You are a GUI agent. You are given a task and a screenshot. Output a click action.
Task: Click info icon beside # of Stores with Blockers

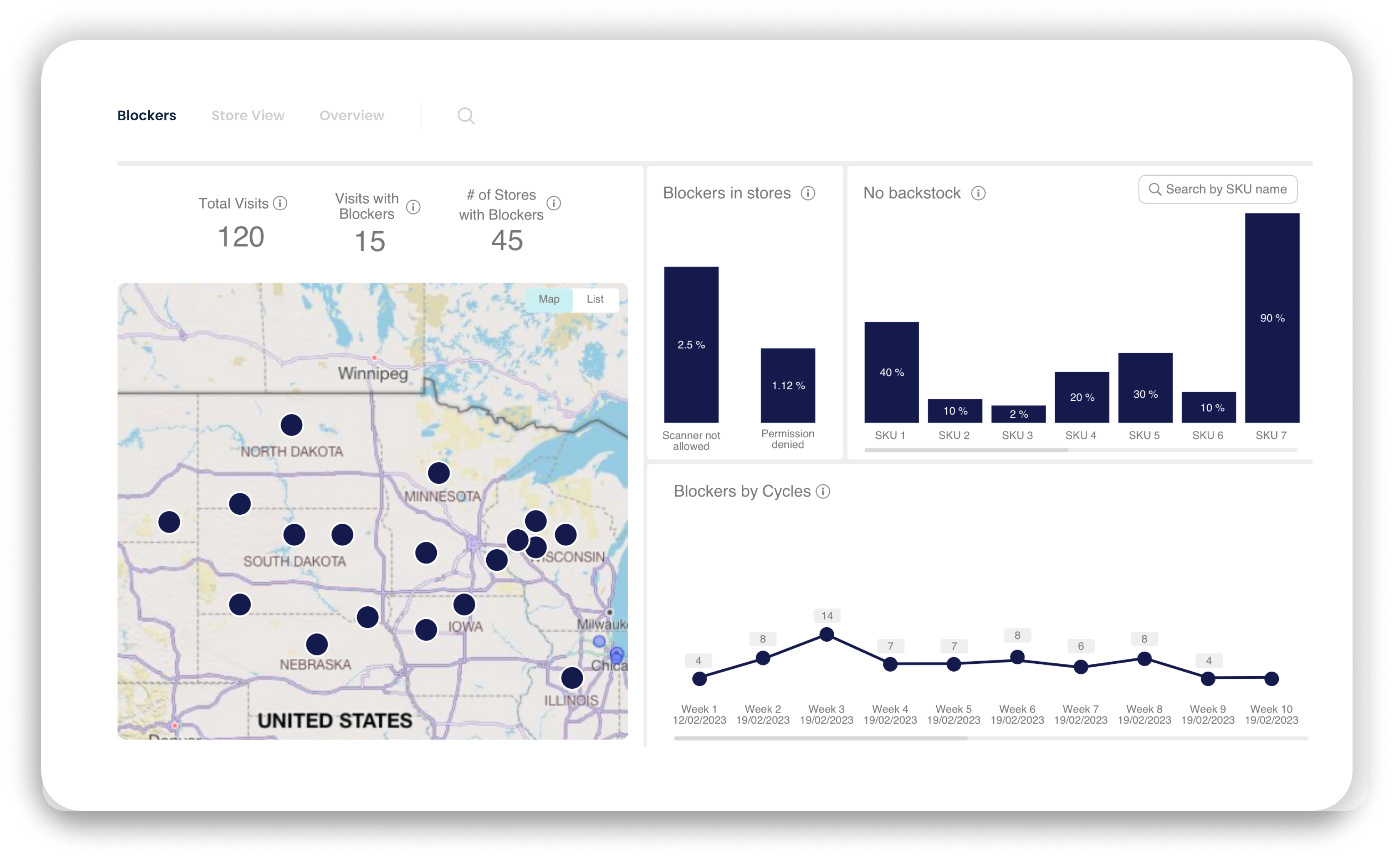click(x=554, y=203)
